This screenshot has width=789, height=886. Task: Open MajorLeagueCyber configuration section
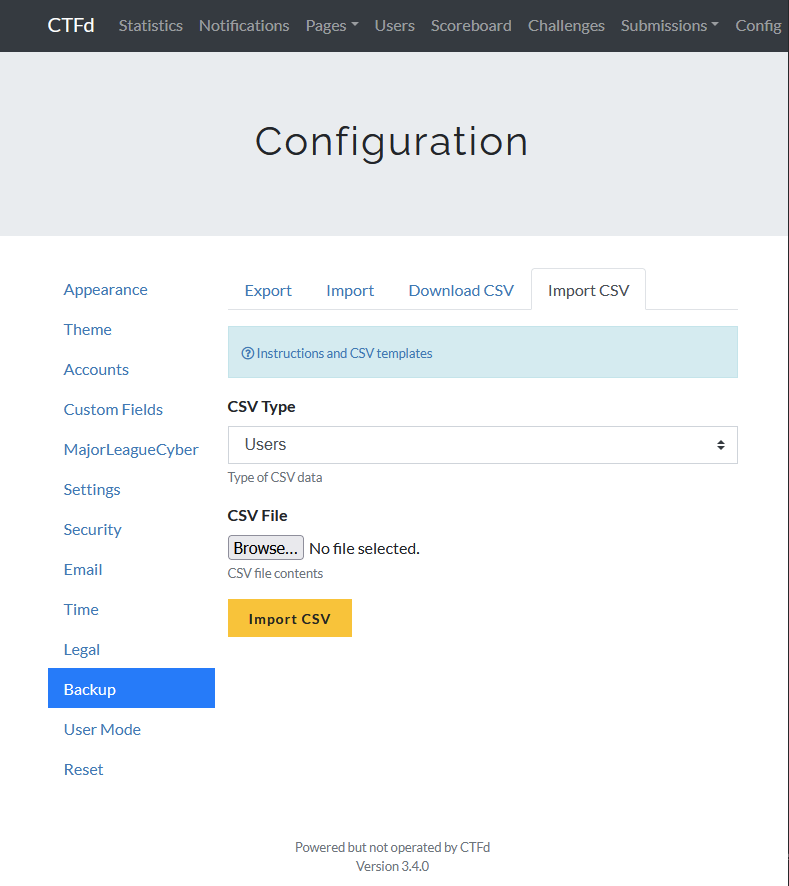[x=131, y=450]
